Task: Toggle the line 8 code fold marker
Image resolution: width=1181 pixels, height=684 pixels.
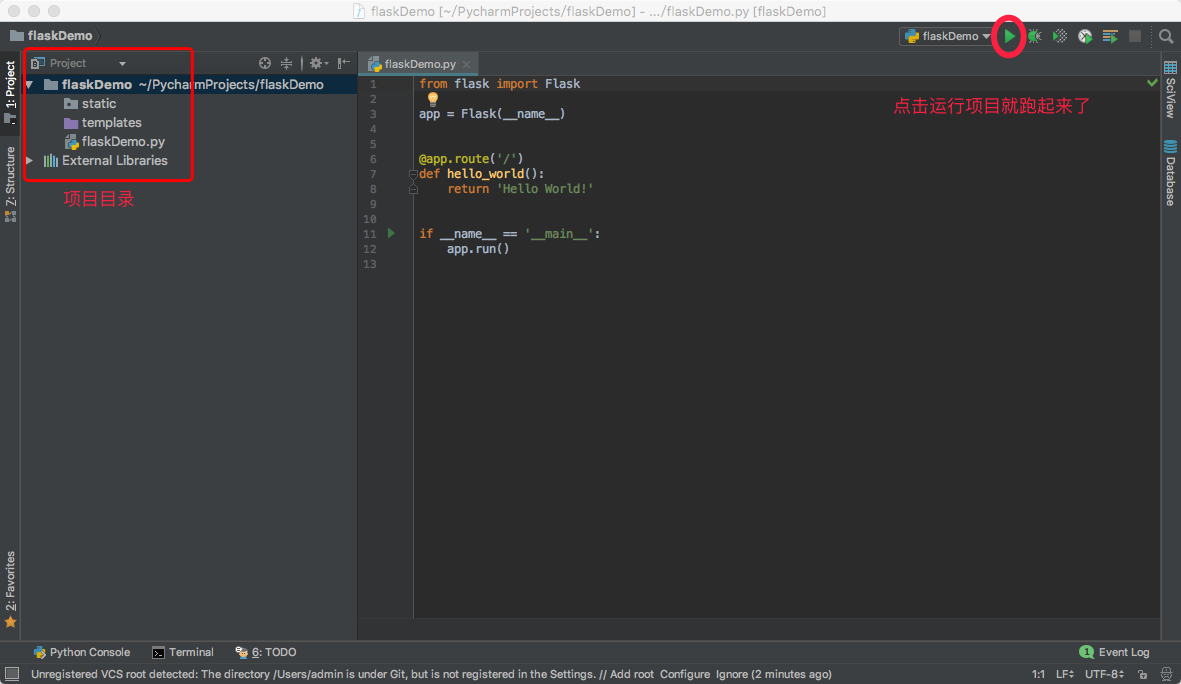Action: click(413, 189)
